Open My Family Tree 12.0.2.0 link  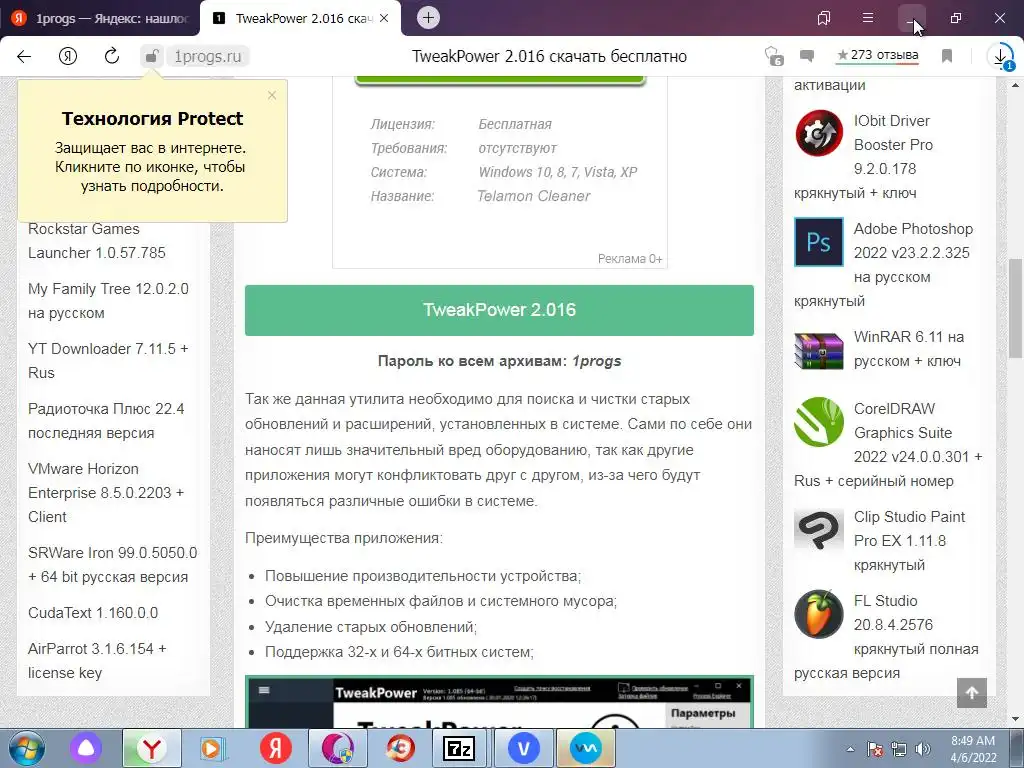click(108, 301)
